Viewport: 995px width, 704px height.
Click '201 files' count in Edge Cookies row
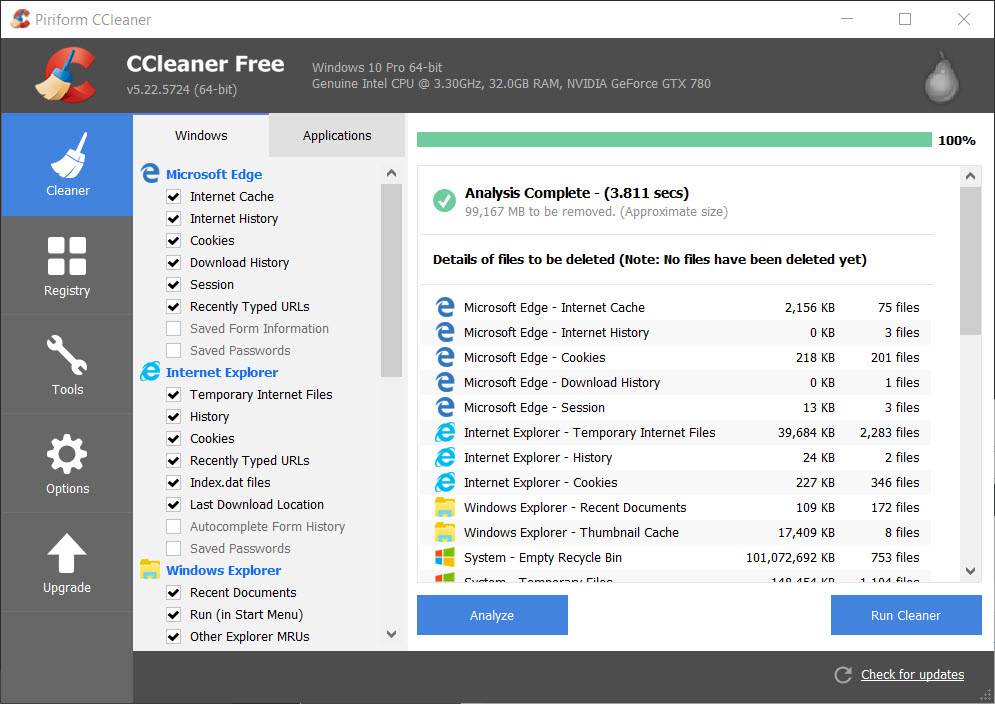pyautogui.click(x=895, y=357)
